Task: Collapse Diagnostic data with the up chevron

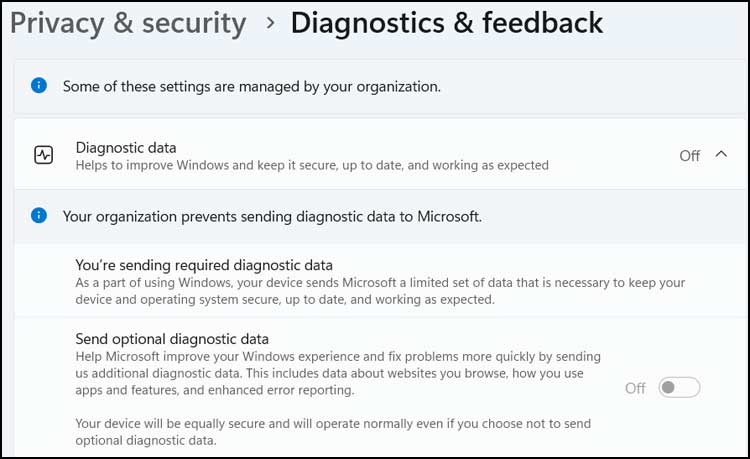Action: click(722, 154)
